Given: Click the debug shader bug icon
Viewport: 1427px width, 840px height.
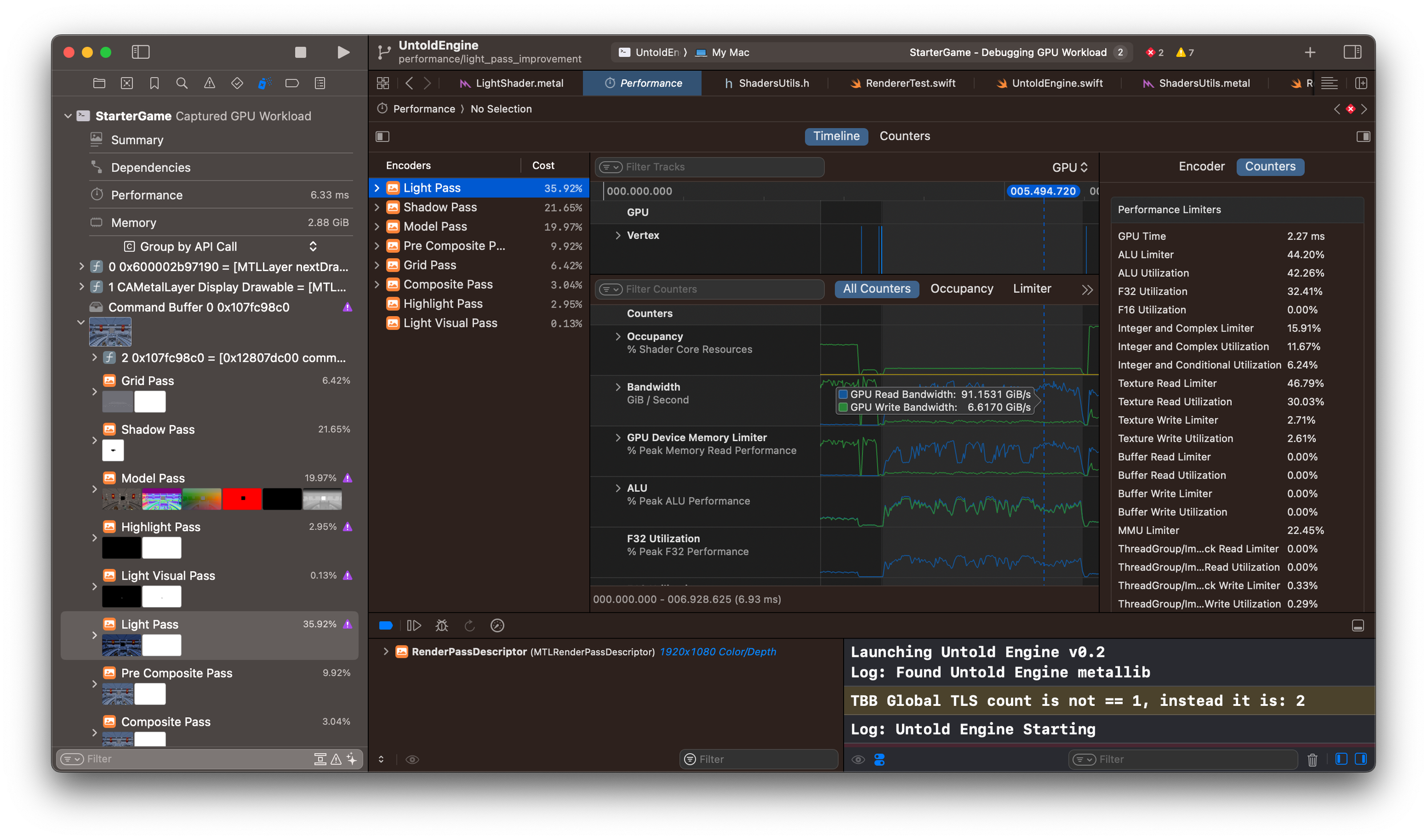Looking at the screenshot, I should (x=442, y=625).
